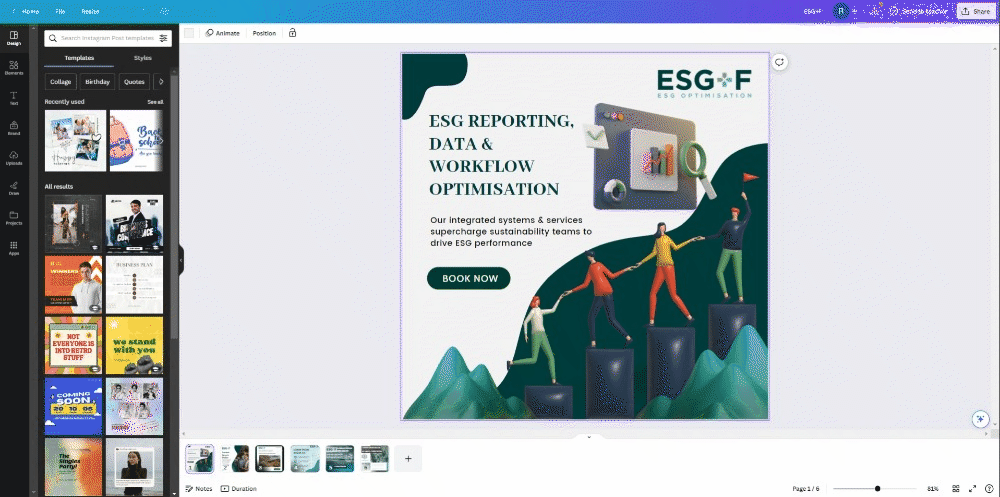The image size is (1000, 497).
Task: Choose the 'Not everyone is into retro stuff' template
Action: pos(73,345)
